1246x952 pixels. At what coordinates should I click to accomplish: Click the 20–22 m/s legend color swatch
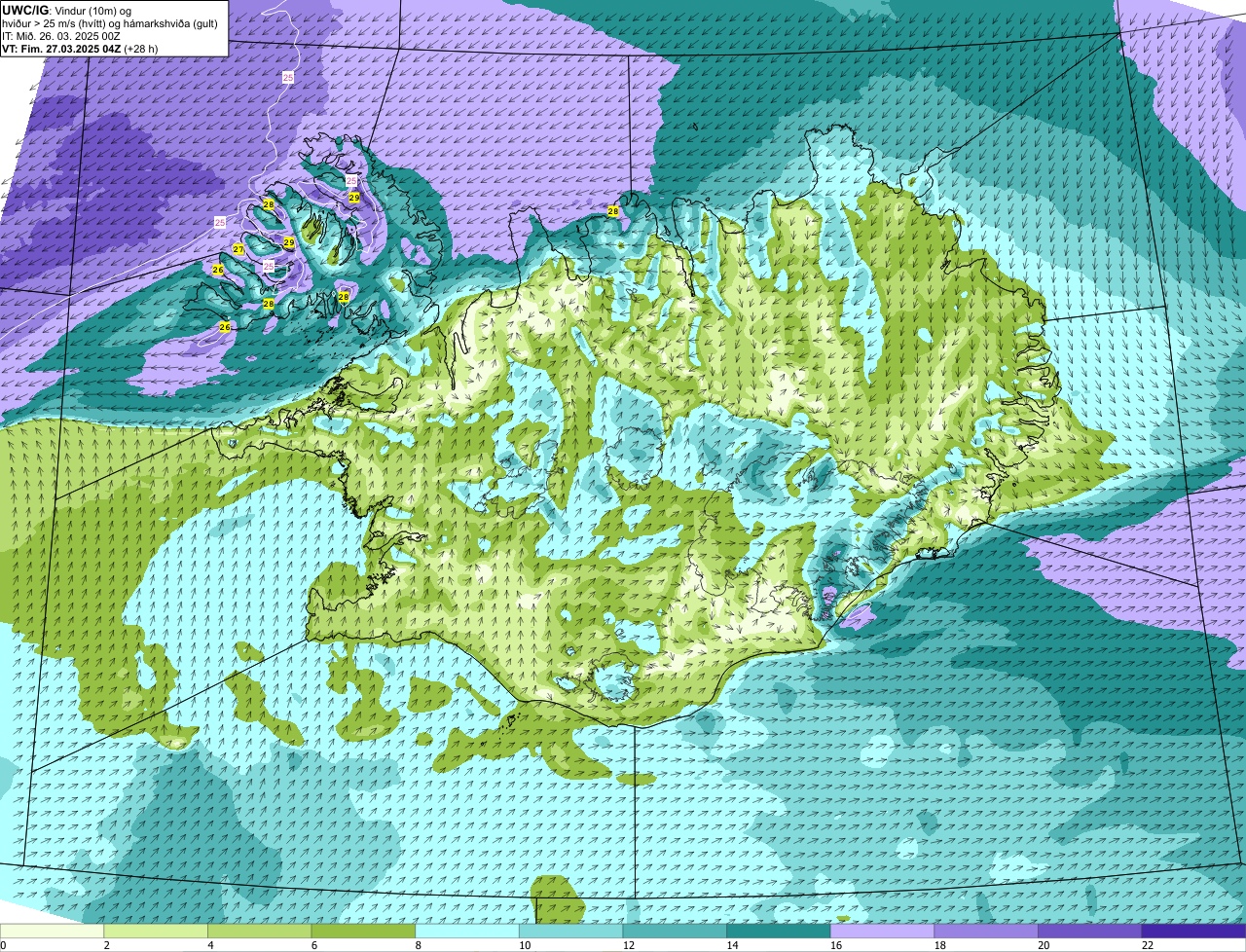(x=1090, y=931)
